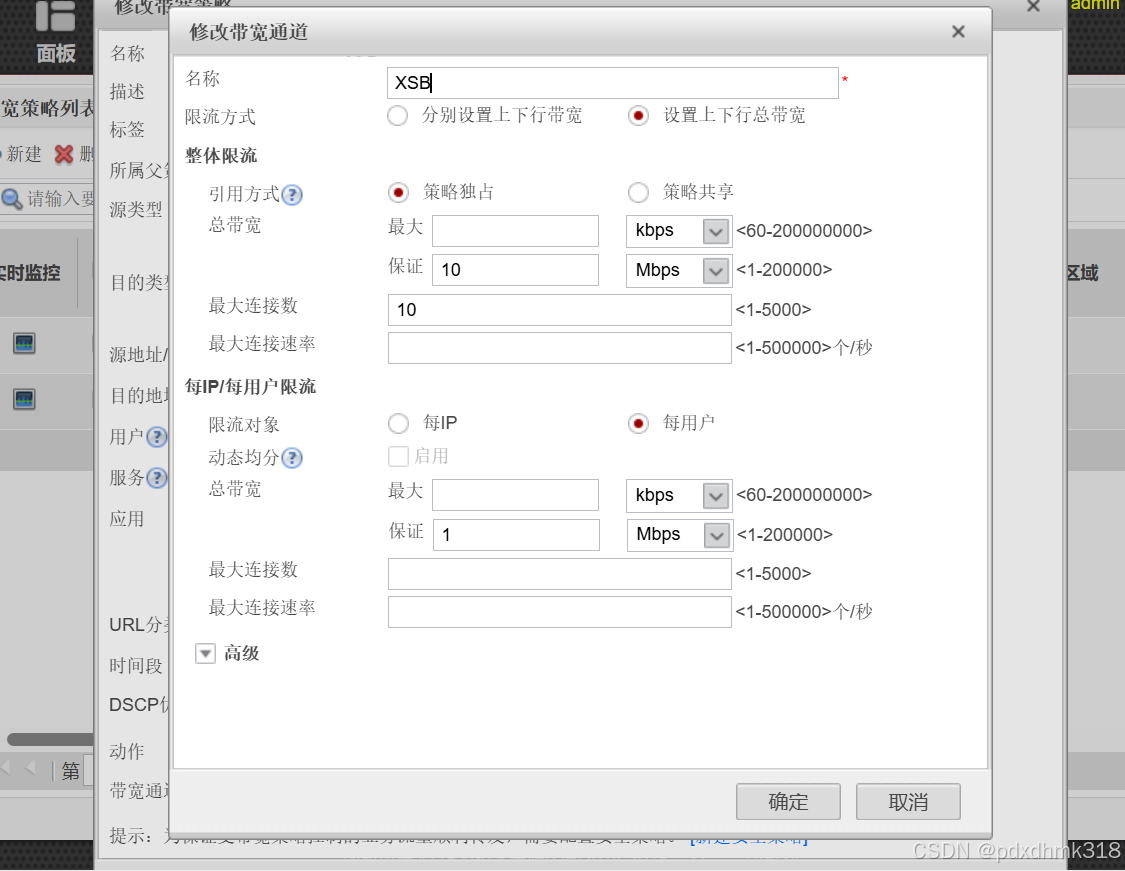Select 每IP as the limit target

(398, 423)
